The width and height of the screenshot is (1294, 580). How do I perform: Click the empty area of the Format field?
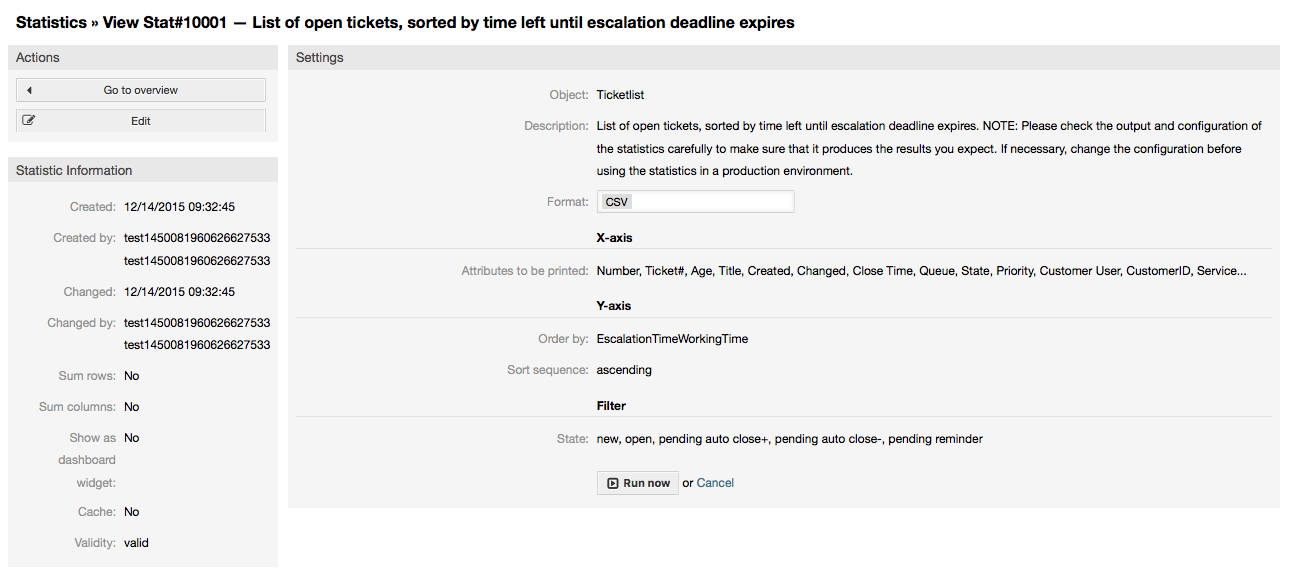713,202
